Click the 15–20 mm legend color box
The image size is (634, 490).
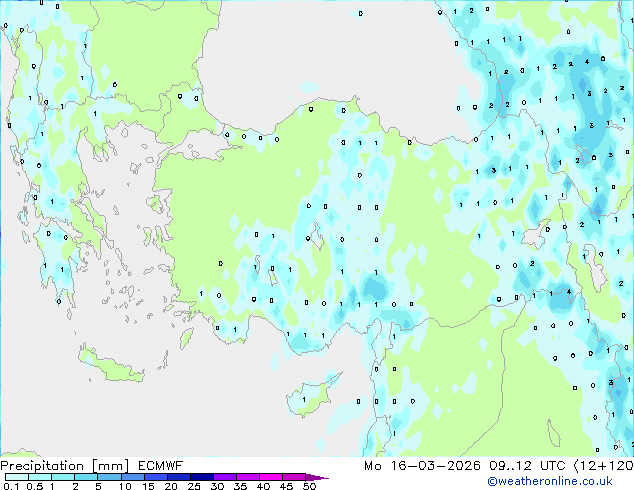click(x=156, y=477)
